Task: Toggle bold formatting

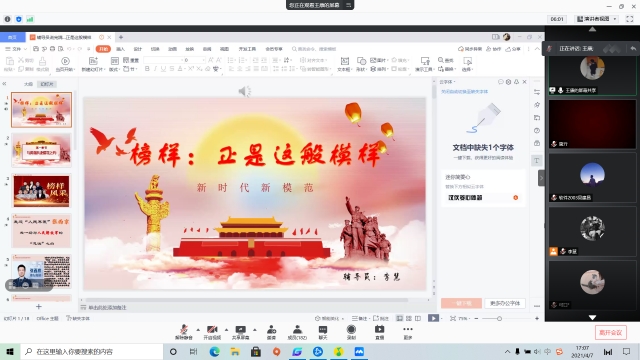Action: [x=147, y=69]
